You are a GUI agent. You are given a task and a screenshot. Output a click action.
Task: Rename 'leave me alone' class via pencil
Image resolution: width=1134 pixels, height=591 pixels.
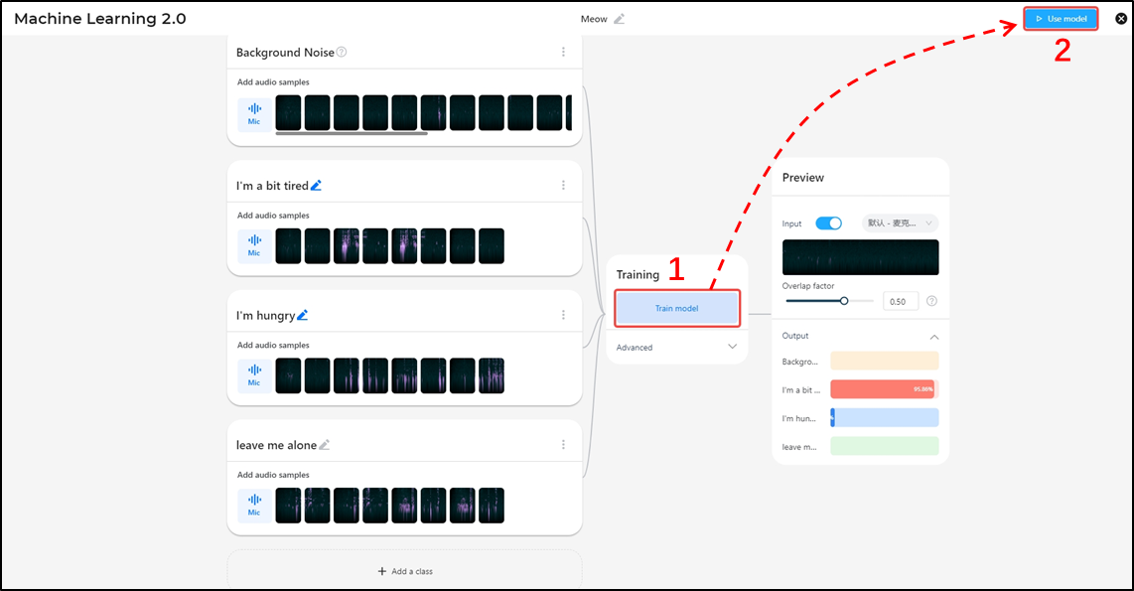point(324,445)
